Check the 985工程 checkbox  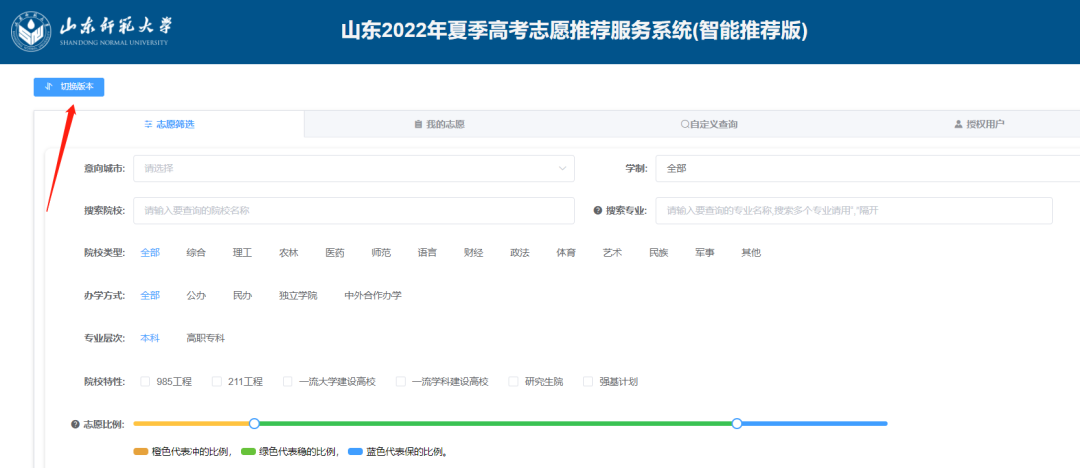pyautogui.click(x=145, y=381)
